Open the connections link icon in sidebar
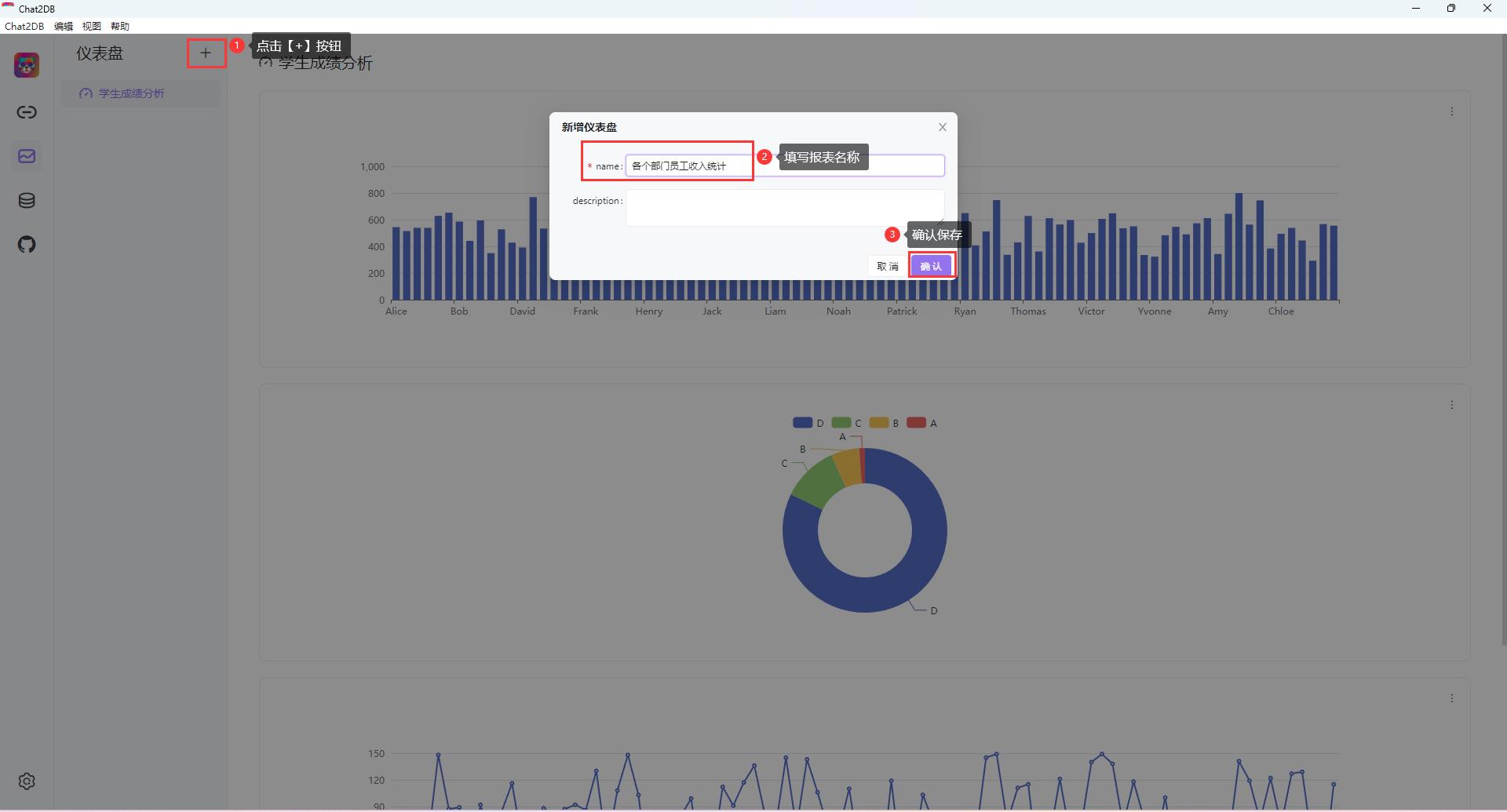The width and height of the screenshot is (1507, 812). 27,112
